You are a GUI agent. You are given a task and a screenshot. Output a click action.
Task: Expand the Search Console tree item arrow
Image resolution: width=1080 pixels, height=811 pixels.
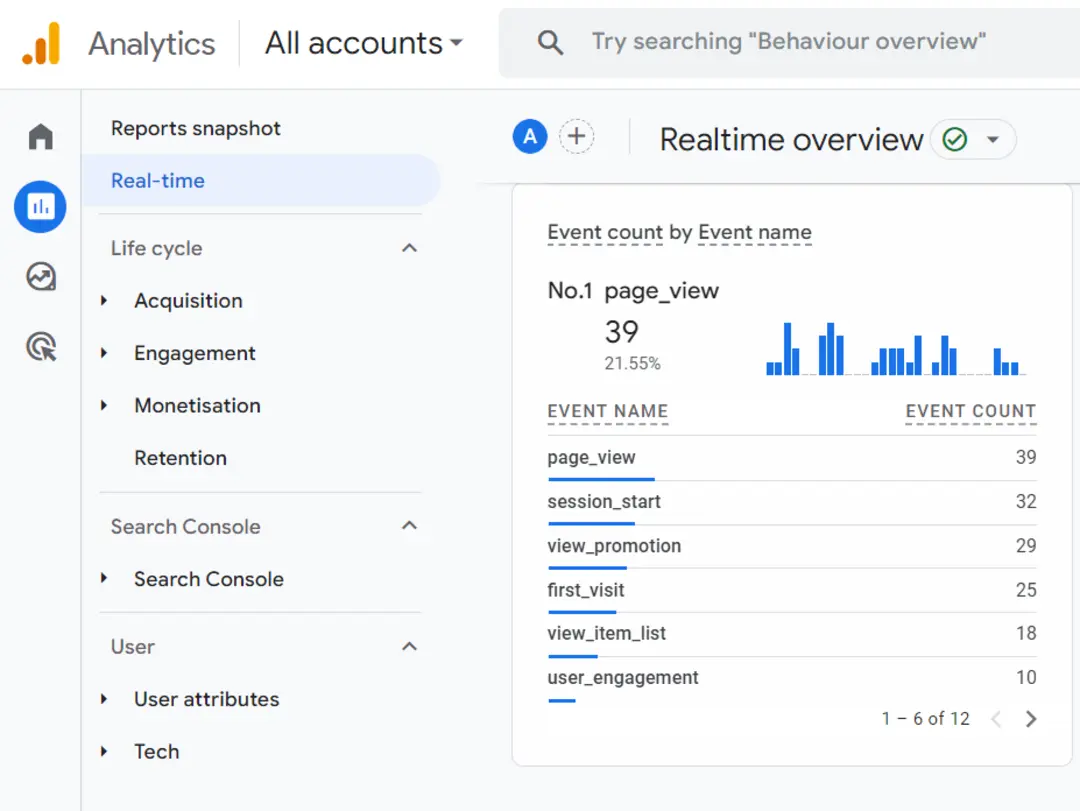pyautogui.click(x=104, y=578)
